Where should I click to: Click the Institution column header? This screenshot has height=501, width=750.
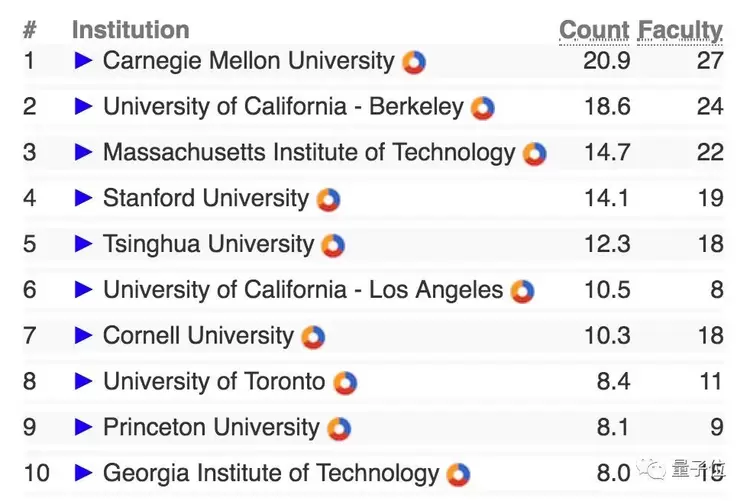coord(130,30)
